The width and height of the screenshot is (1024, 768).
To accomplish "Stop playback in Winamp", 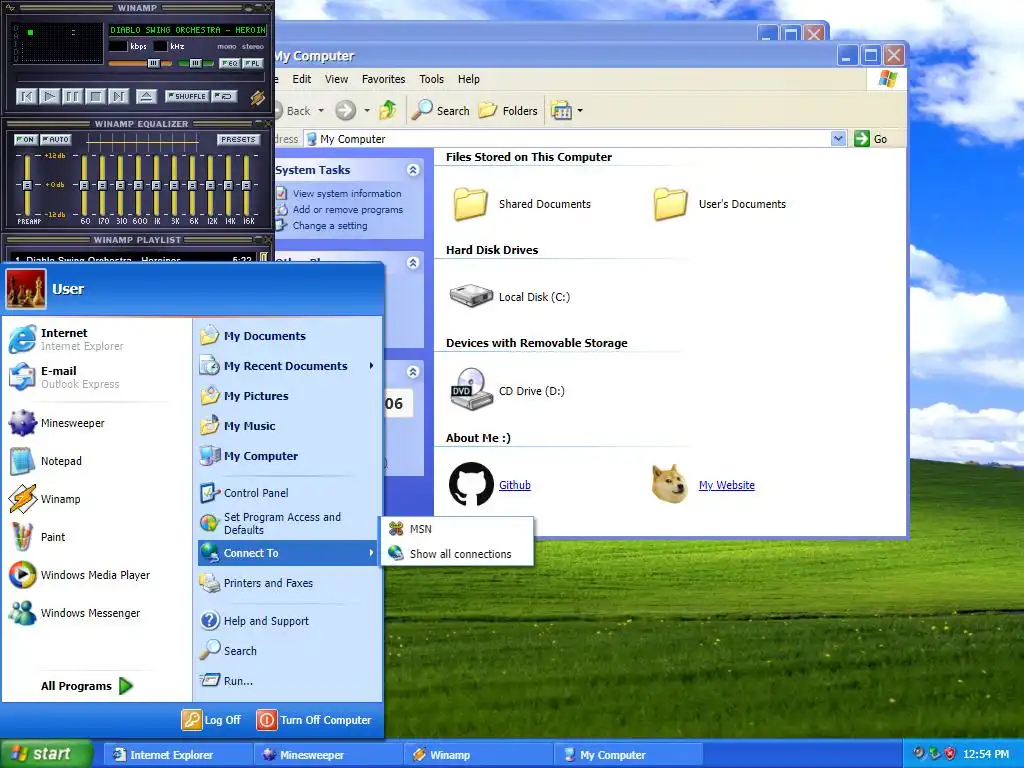I will point(95,97).
